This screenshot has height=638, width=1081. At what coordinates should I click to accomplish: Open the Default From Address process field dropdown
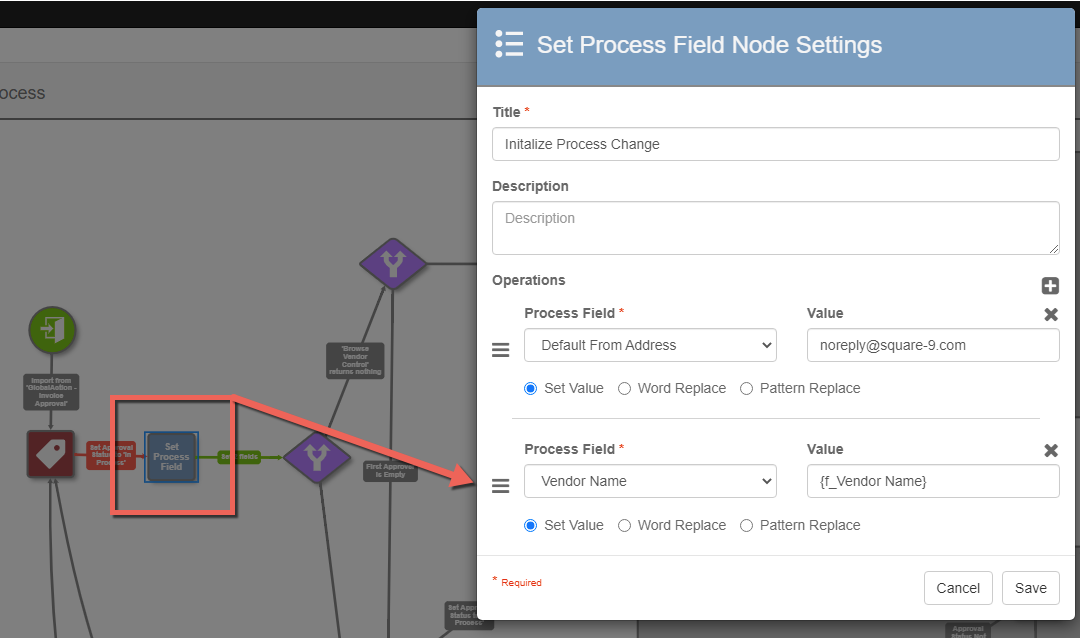650,345
